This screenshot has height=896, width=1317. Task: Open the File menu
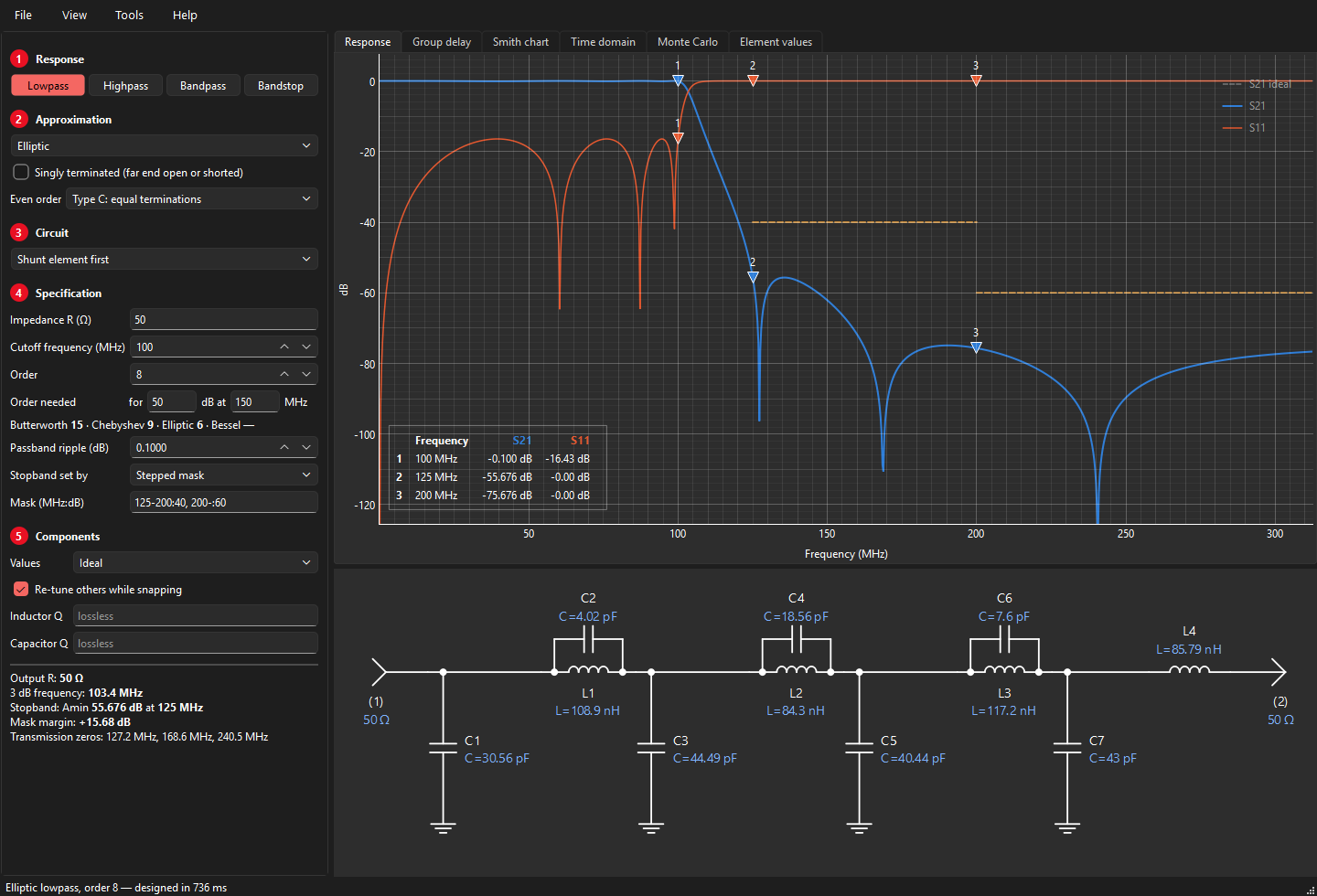[24, 15]
